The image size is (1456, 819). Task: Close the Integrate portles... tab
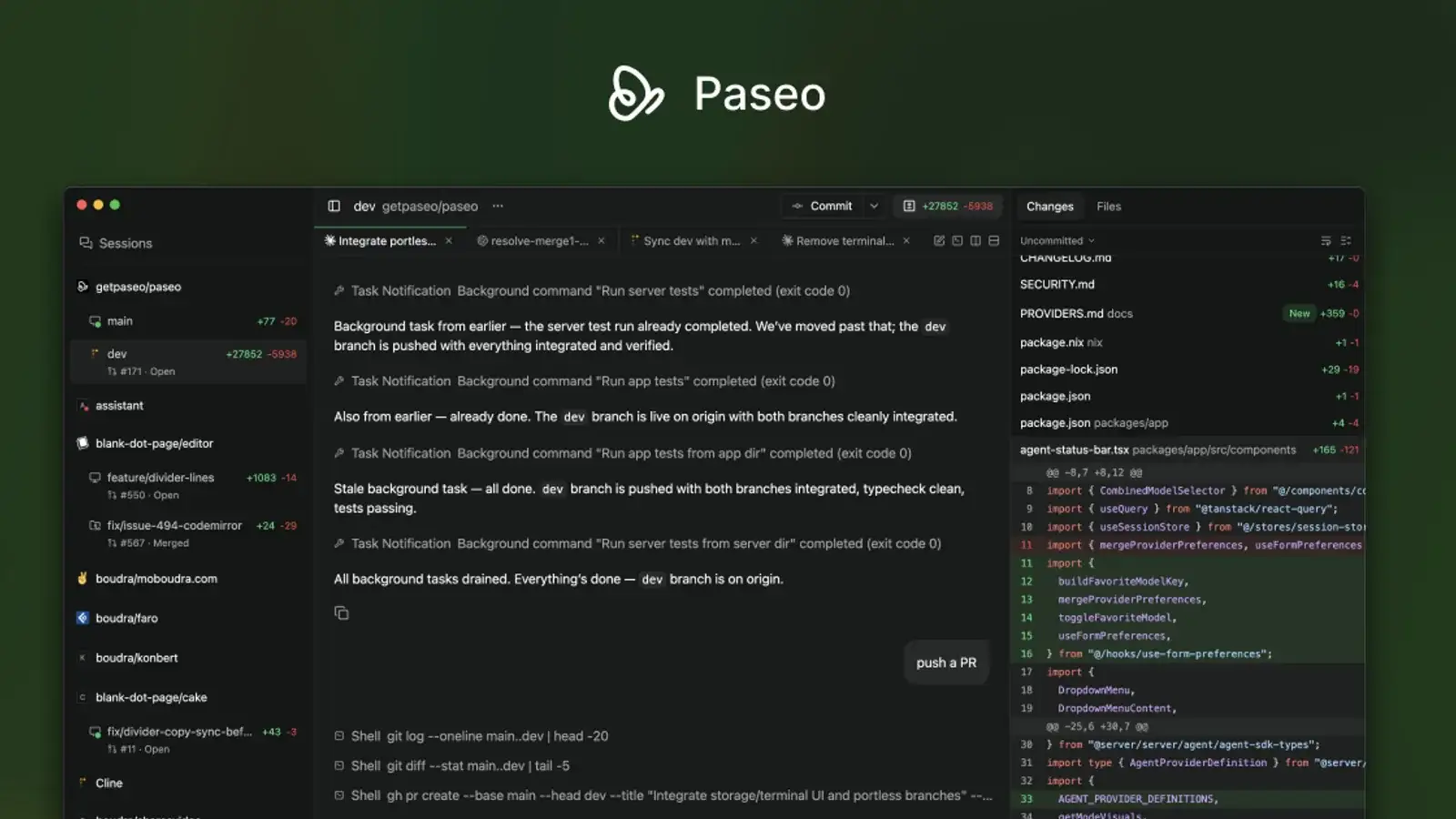449,241
